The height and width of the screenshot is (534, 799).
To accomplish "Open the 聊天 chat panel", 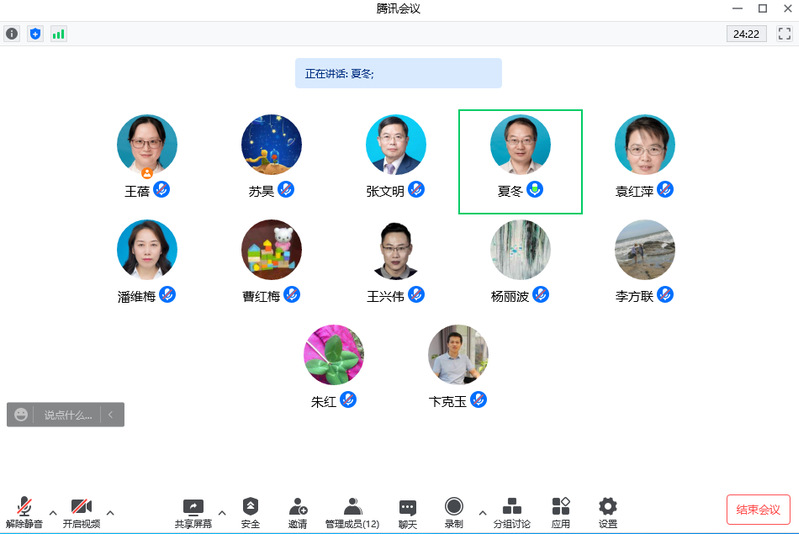I will click(407, 514).
